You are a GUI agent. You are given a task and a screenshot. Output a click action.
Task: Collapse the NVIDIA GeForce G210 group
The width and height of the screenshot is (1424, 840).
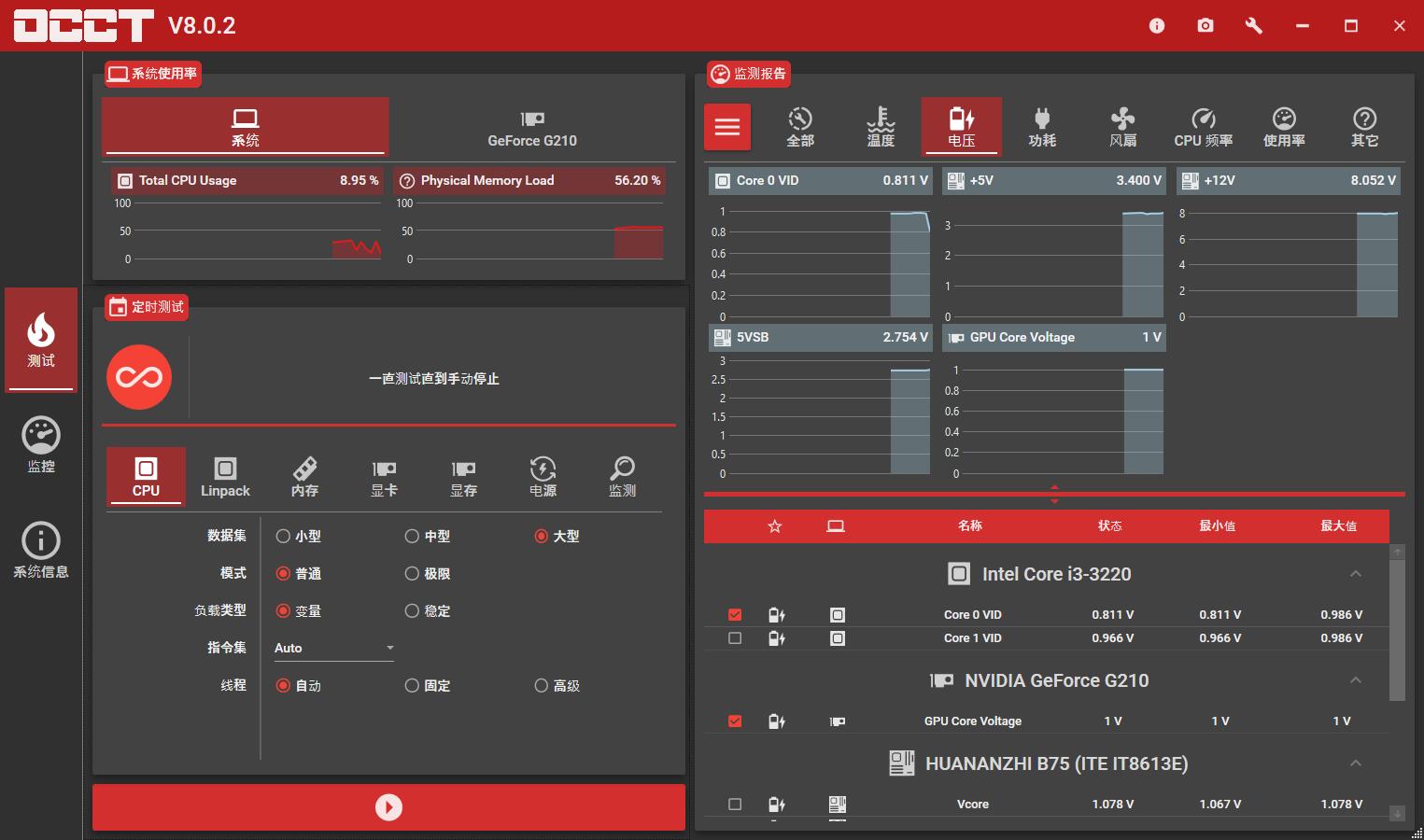click(x=1356, y=680)
